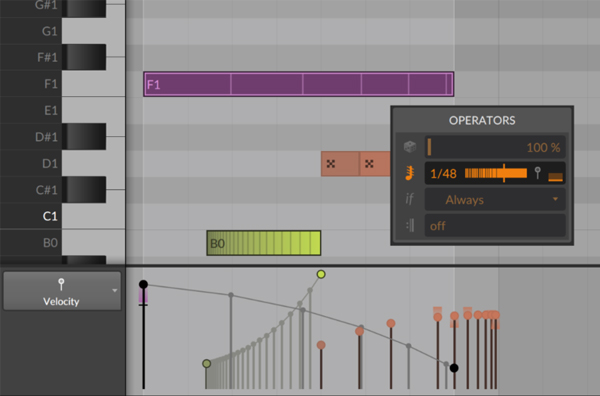The height and width of the screenshot is (396, 600).
Task: Click the Recurrence 'off' field
Action: click(495, 225)
